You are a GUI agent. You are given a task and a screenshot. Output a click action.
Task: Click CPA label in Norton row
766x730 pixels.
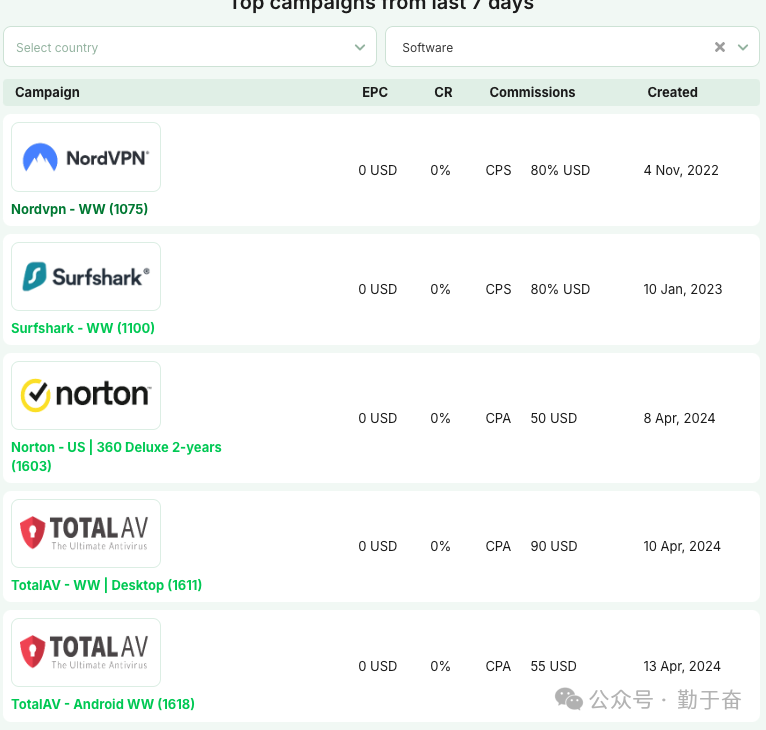pyautogui.click(x=498, y=418)
